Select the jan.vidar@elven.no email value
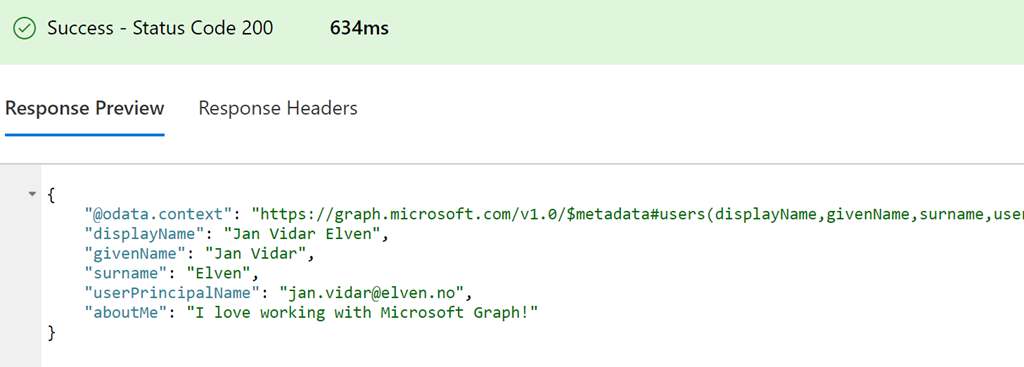Image resolution: width=1024 pixels, height=367 pixels. 372,293
